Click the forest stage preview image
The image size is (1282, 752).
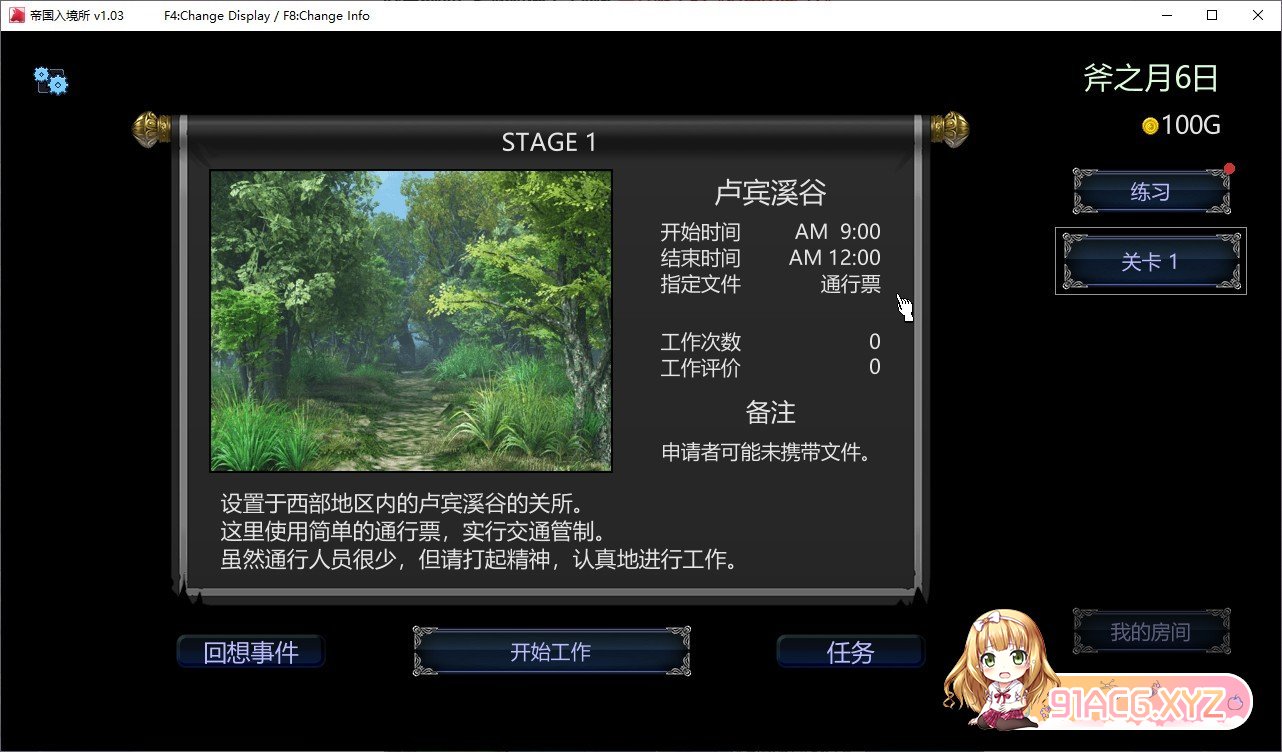pos(410,320)
